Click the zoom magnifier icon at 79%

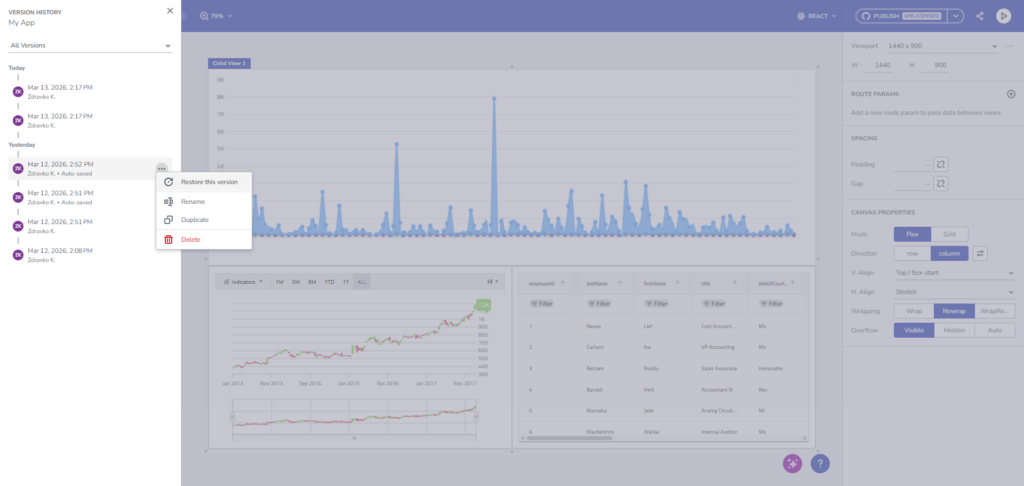tap(204, 16)
